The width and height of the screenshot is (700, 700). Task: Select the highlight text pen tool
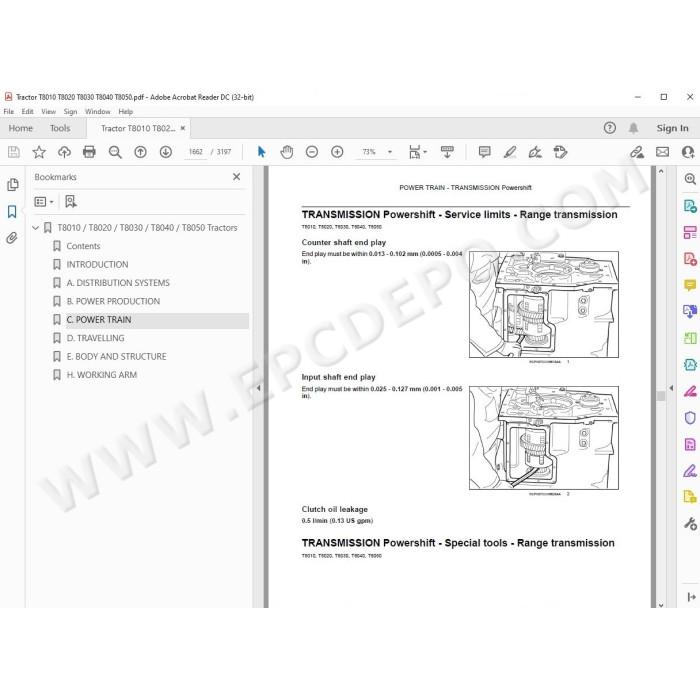pos(510,152)
